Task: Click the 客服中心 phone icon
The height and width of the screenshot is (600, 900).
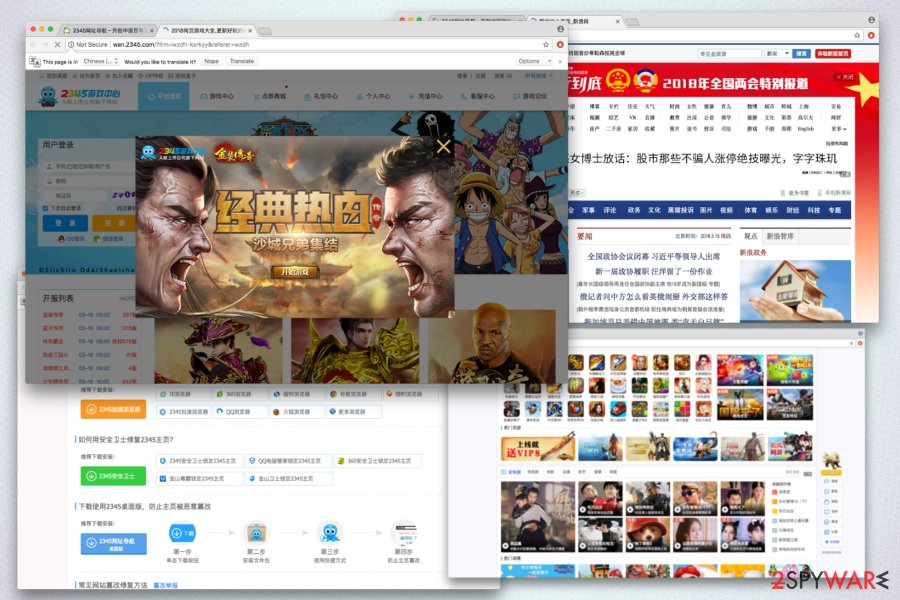Action: [x=464, y=96]
